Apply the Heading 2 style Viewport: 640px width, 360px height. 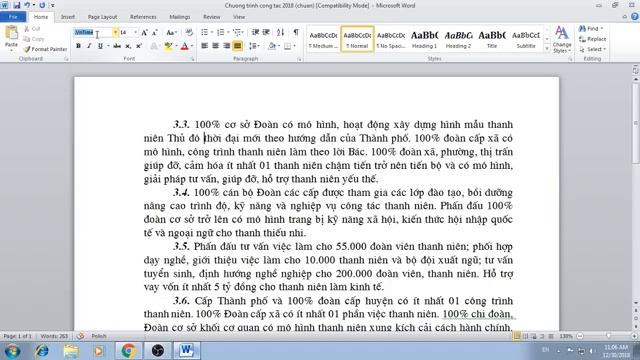coord(458,39)
